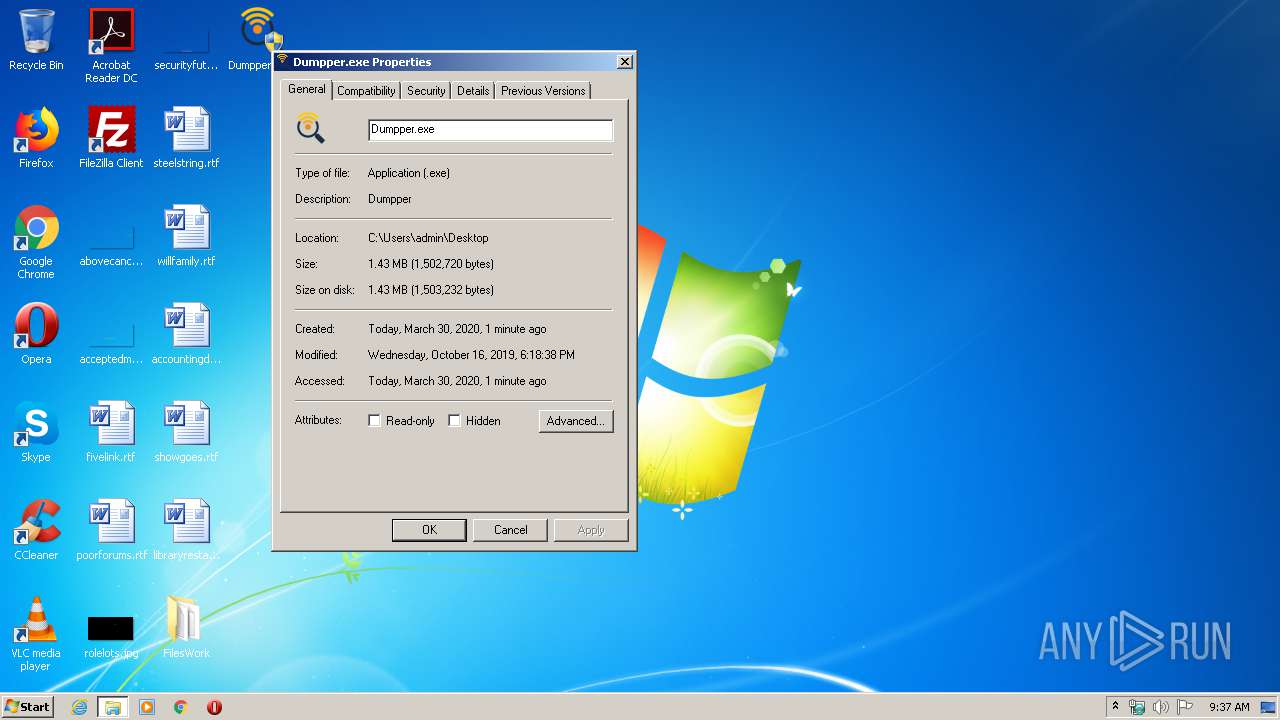Viewport: 1280px width, 720px height.
Task: Switch to the Previous Versions tab
Action: 543,91
